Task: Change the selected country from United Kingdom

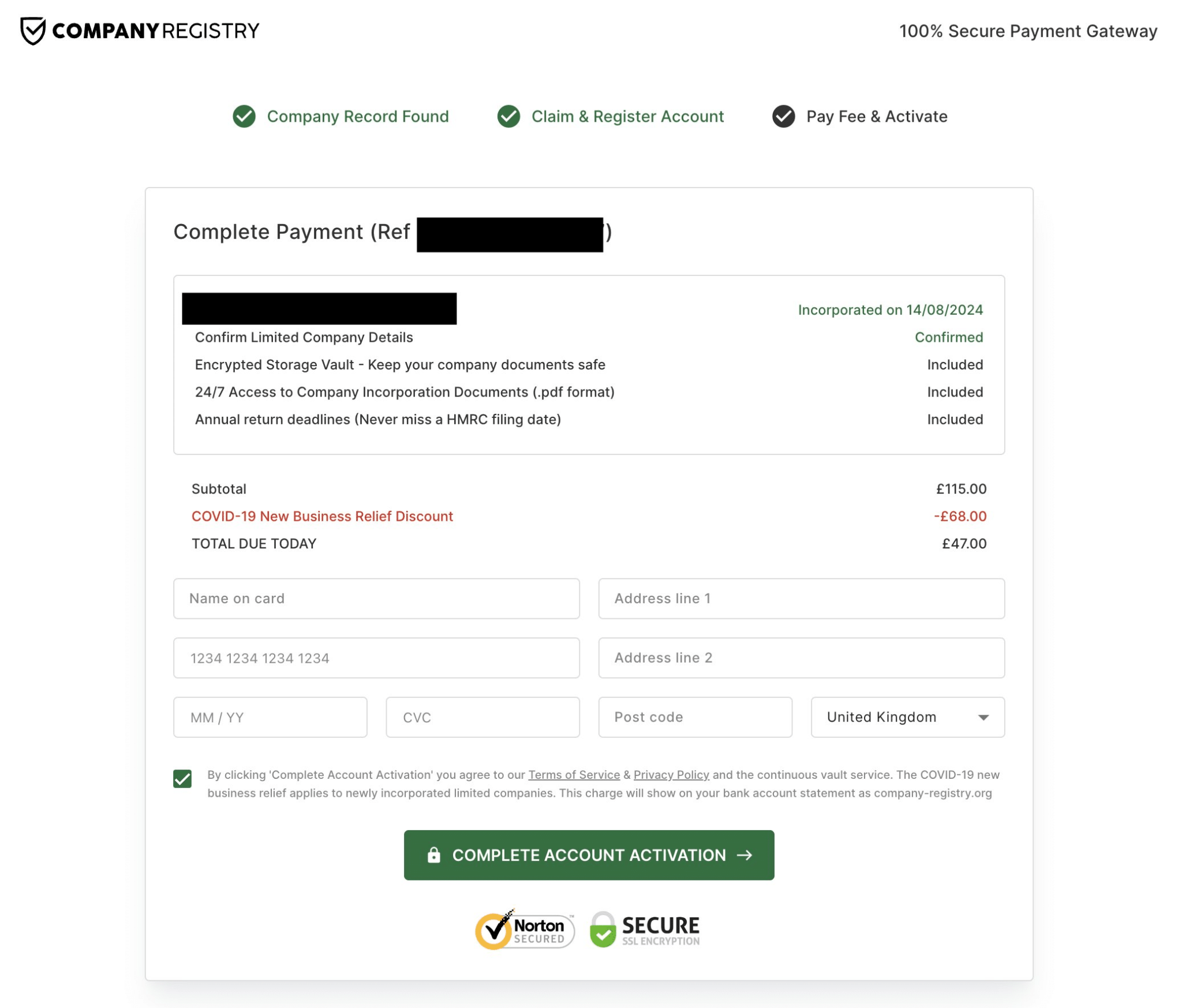Action: pos(907,717)
